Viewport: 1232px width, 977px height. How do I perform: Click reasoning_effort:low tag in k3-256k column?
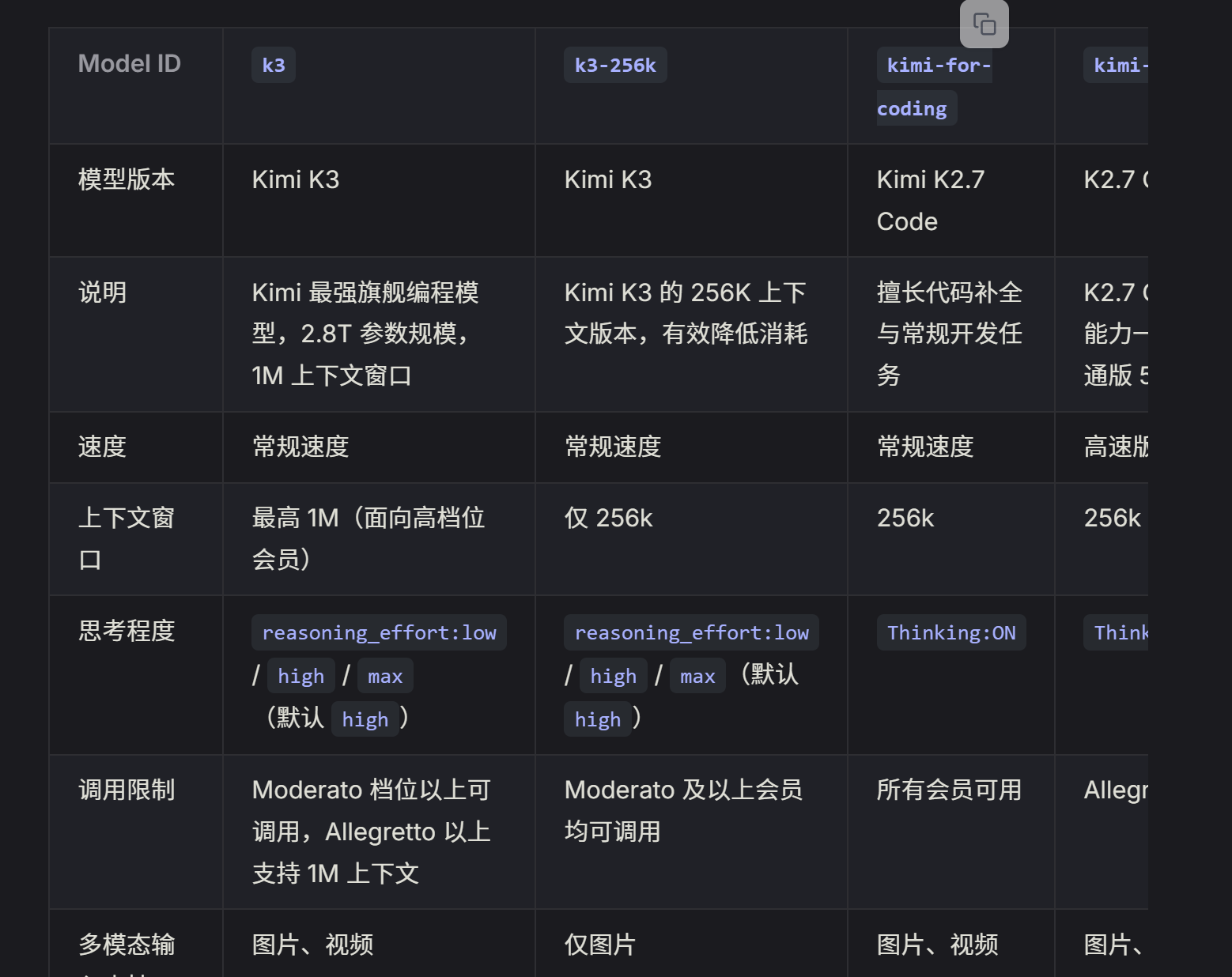691,632
